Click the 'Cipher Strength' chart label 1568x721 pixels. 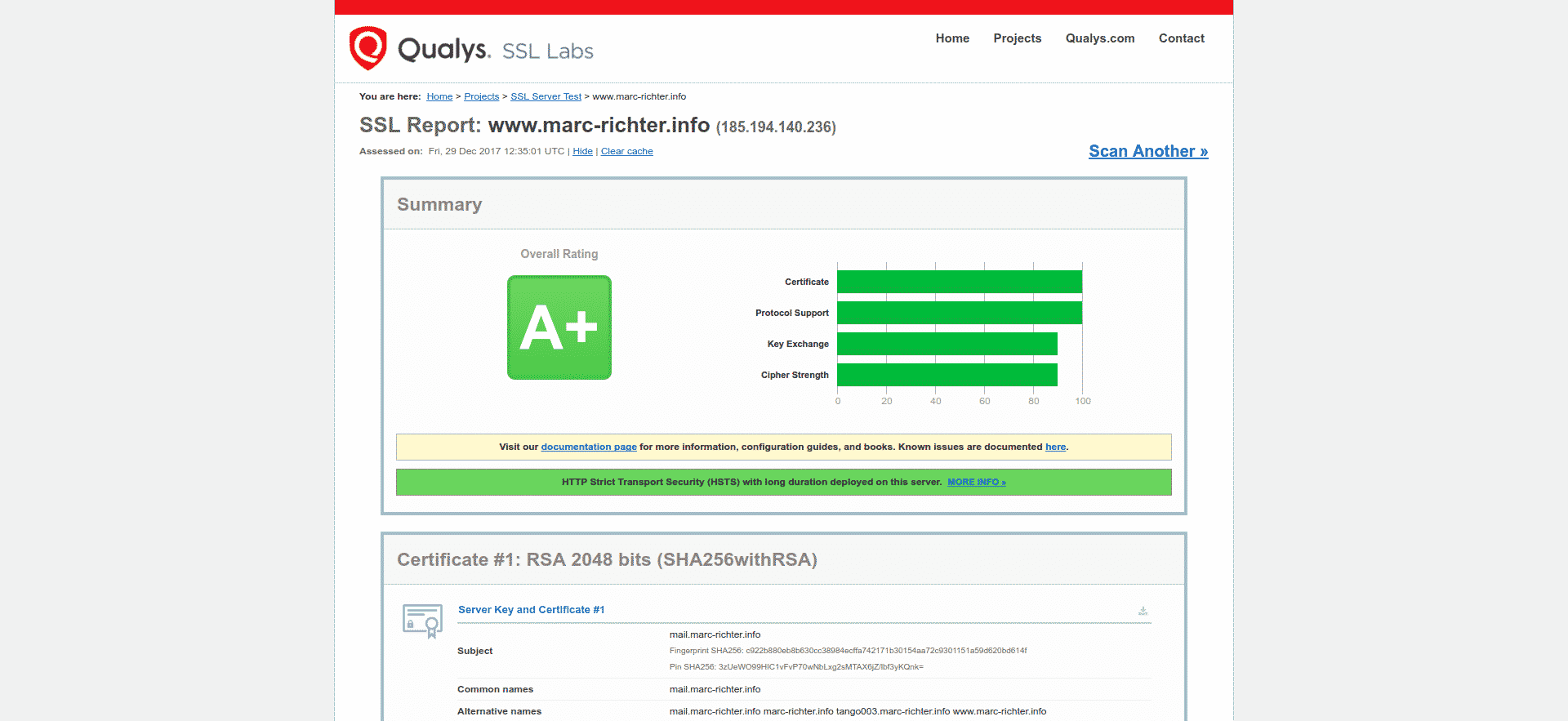point(795,375)
